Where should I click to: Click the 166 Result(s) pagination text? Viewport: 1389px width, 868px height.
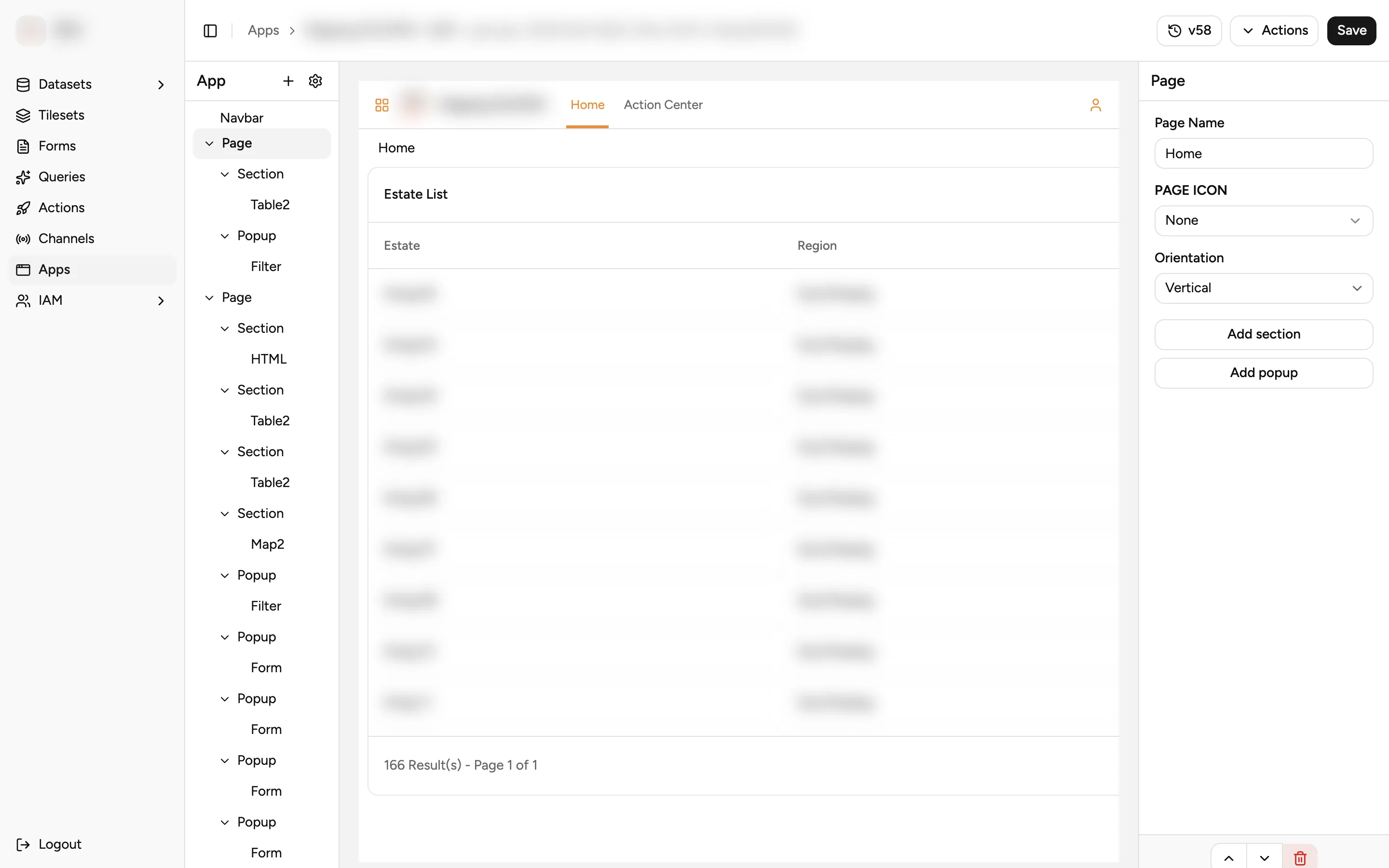[460, 765]
